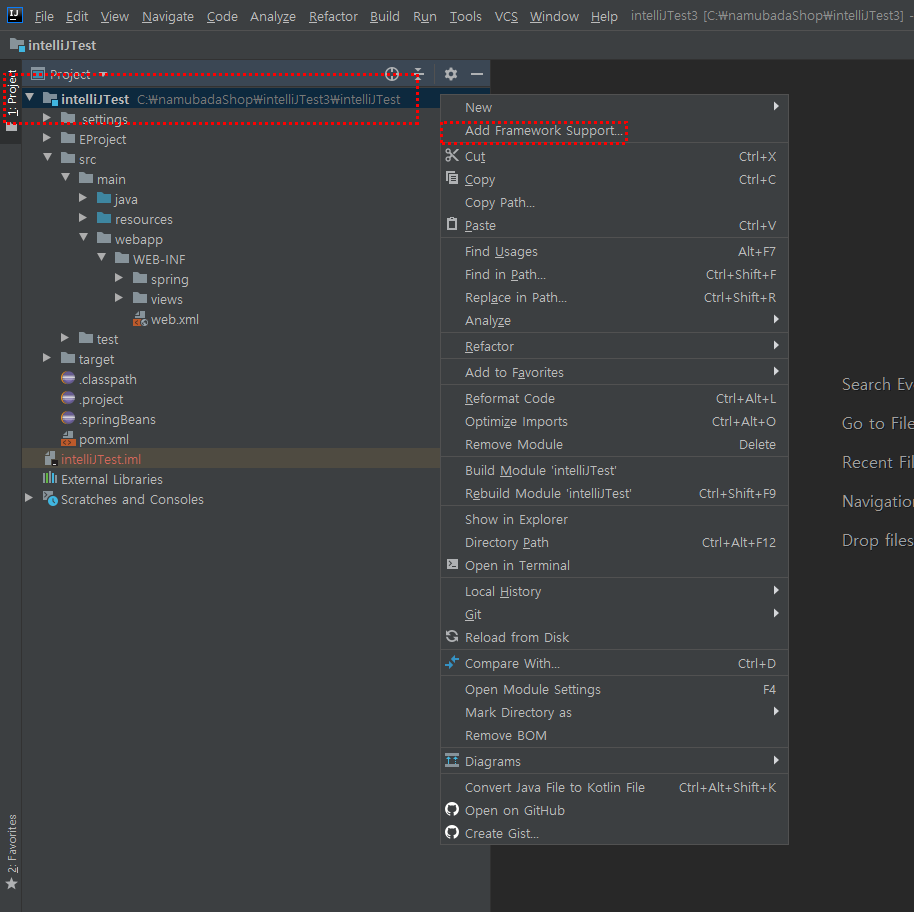
Task: Select Show in Explorer
Action: pyautogui.click(x=614, y=519)
